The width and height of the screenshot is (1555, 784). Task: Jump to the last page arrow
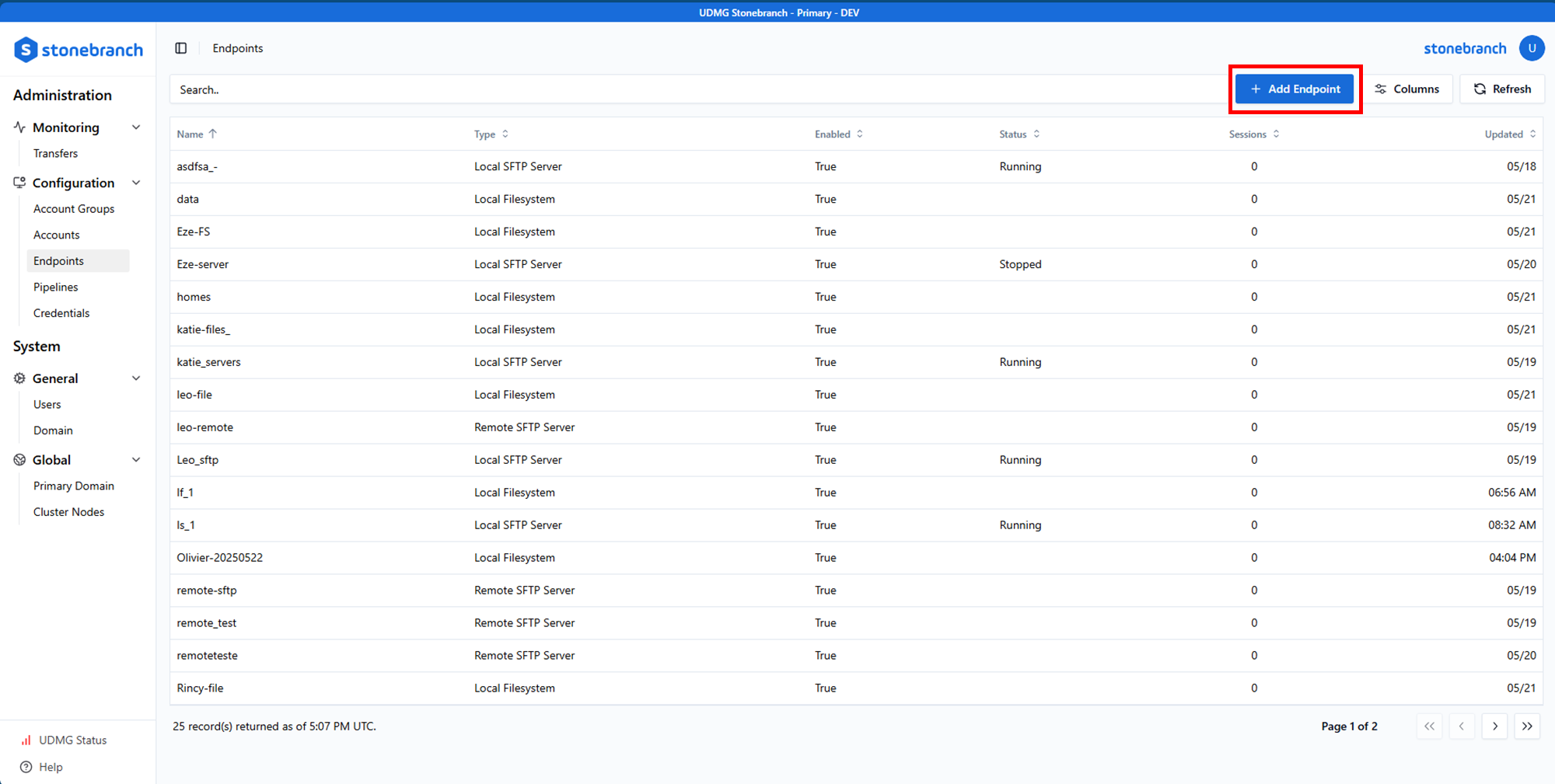tap(1527, 727)
